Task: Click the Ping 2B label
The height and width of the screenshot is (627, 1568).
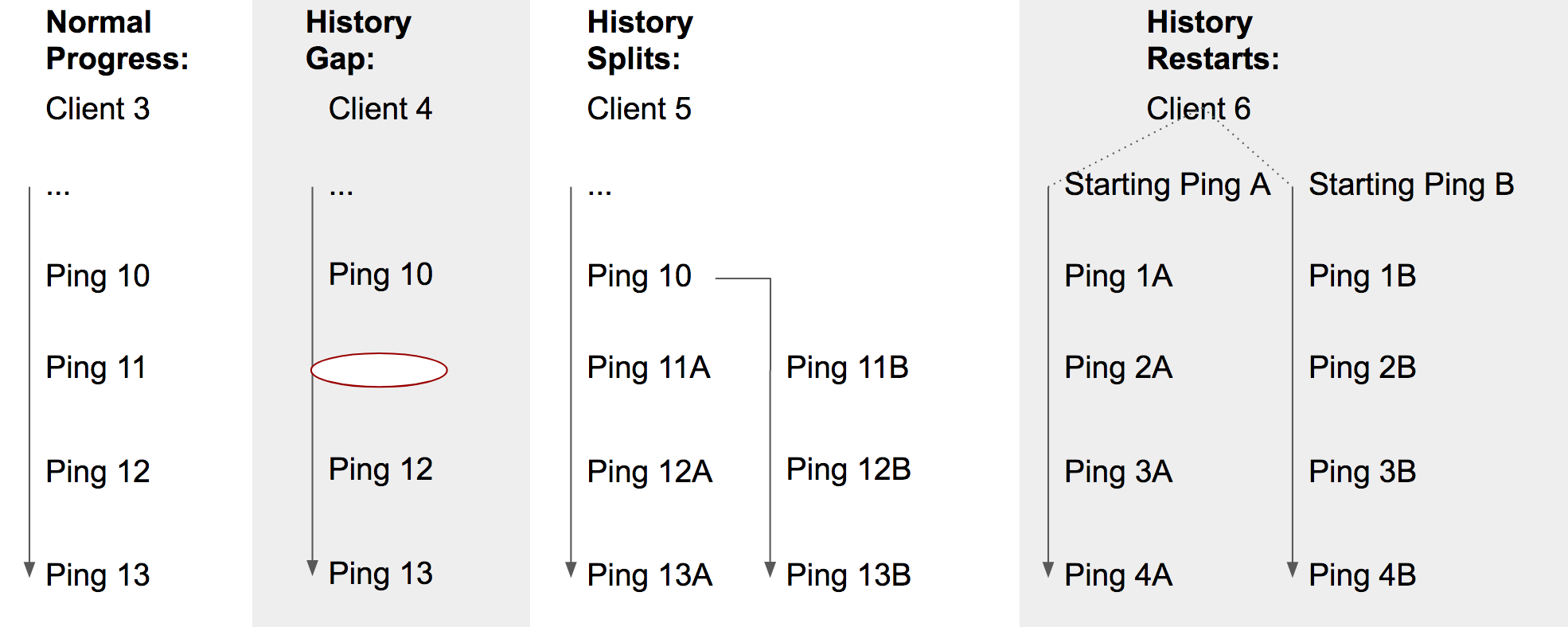Action: [1362, 368]
